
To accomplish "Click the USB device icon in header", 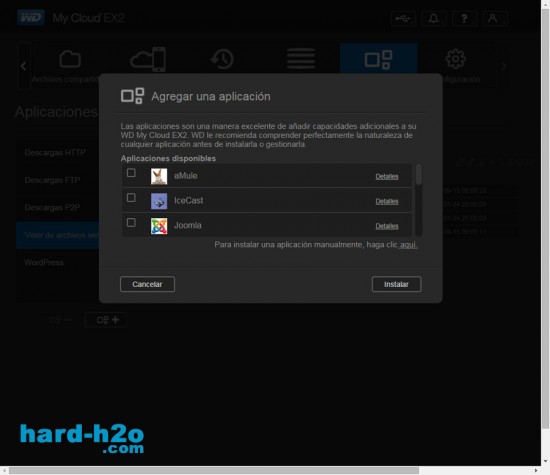I will (403, 19).
